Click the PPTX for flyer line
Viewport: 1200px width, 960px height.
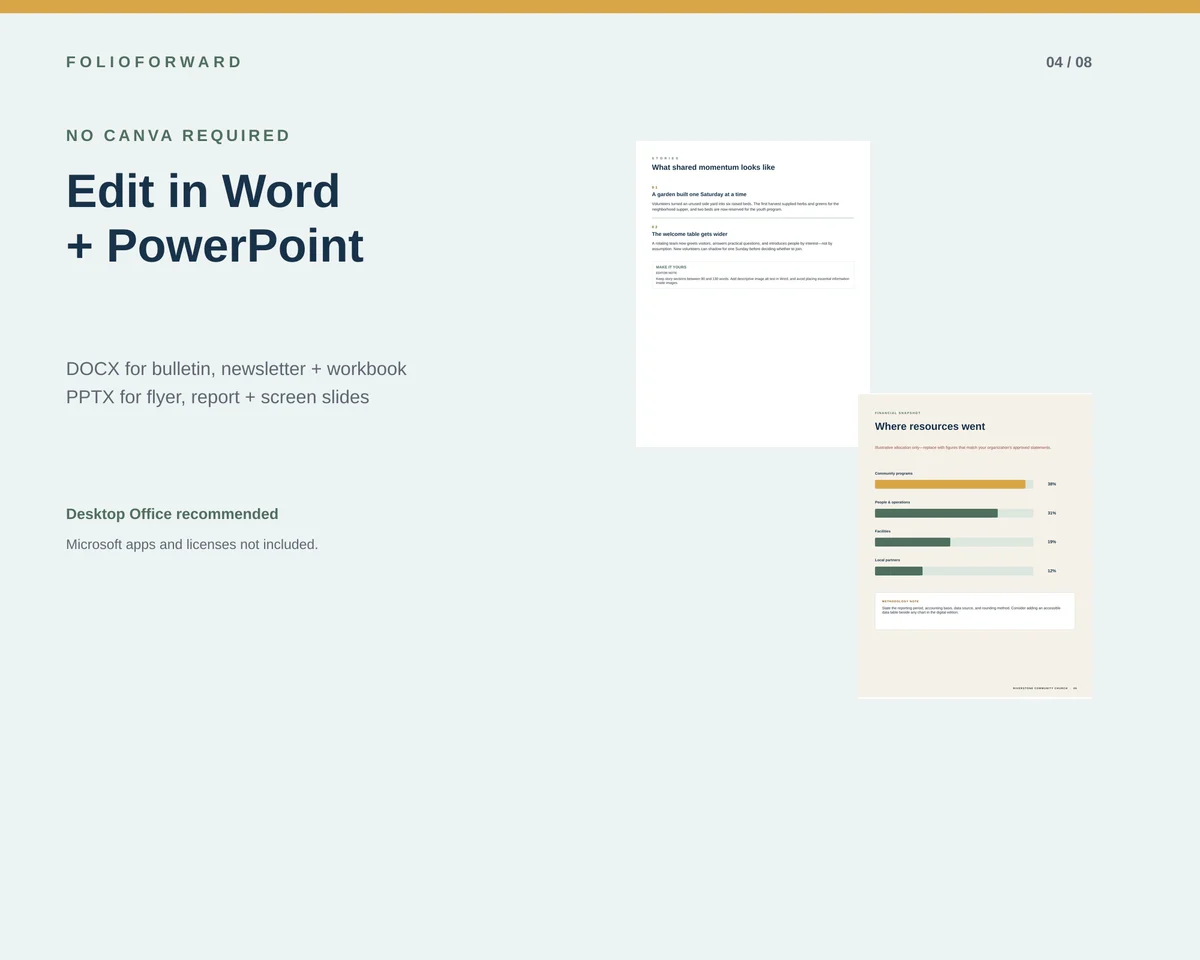pos(217,397)
